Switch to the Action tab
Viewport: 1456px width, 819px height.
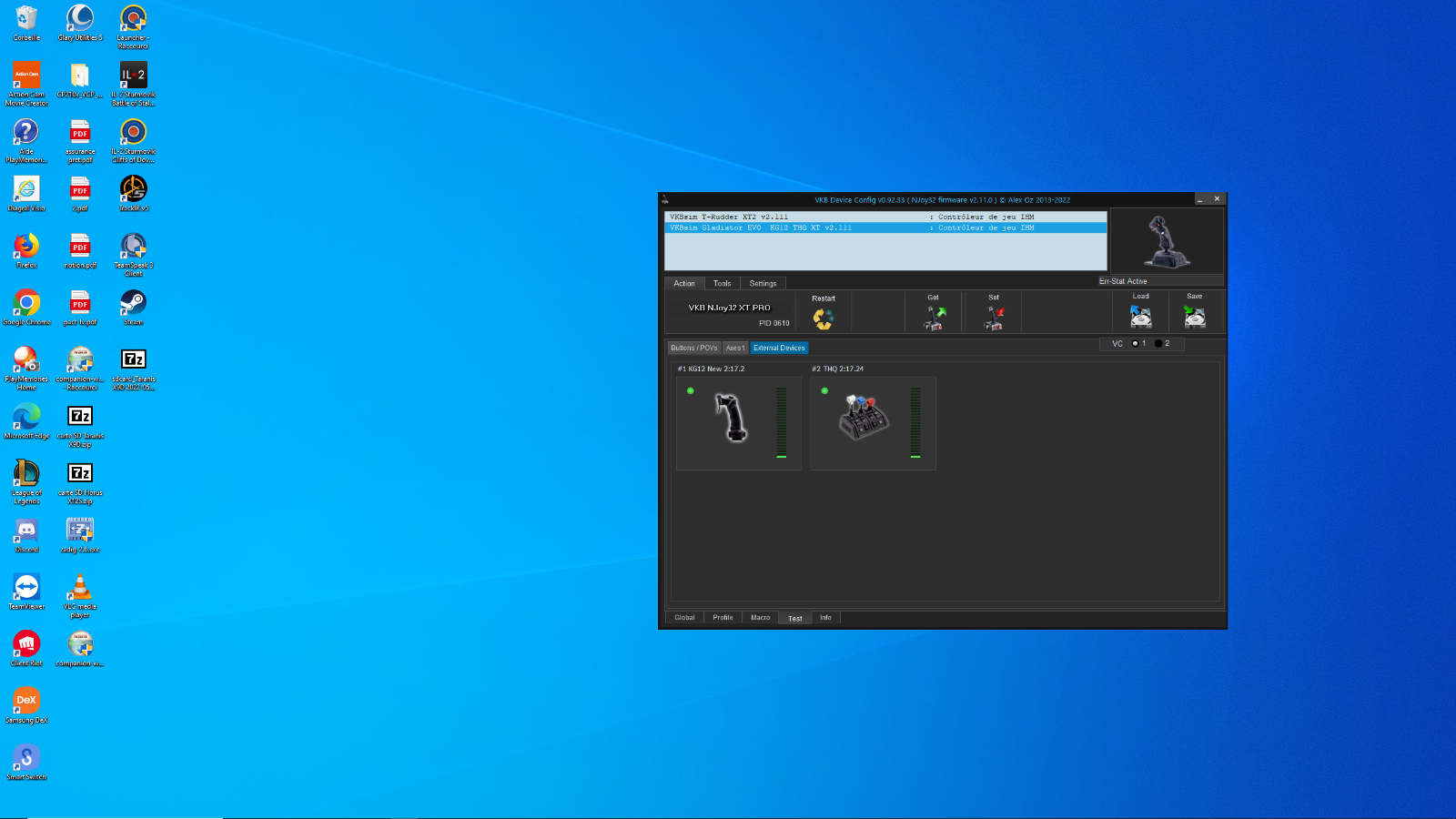pos(684,284)
